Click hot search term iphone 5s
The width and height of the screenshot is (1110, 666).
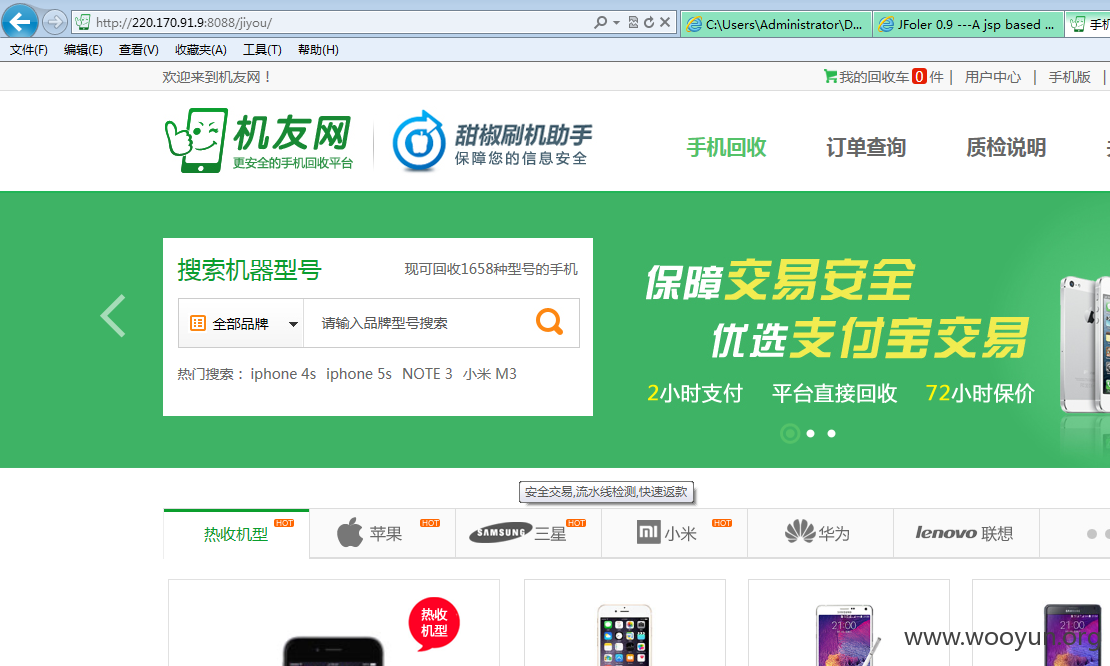click(x=359, y=374)
